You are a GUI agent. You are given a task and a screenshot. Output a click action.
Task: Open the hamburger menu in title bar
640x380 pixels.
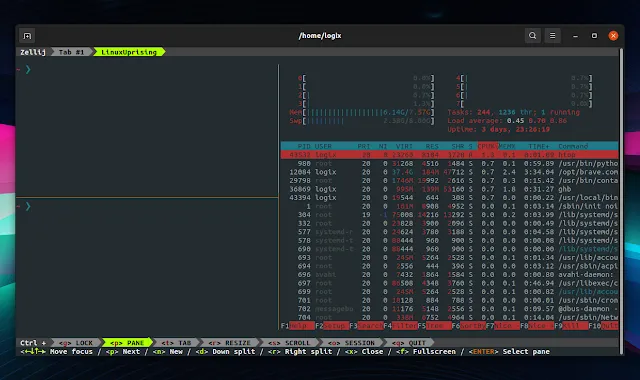[552, 36]
